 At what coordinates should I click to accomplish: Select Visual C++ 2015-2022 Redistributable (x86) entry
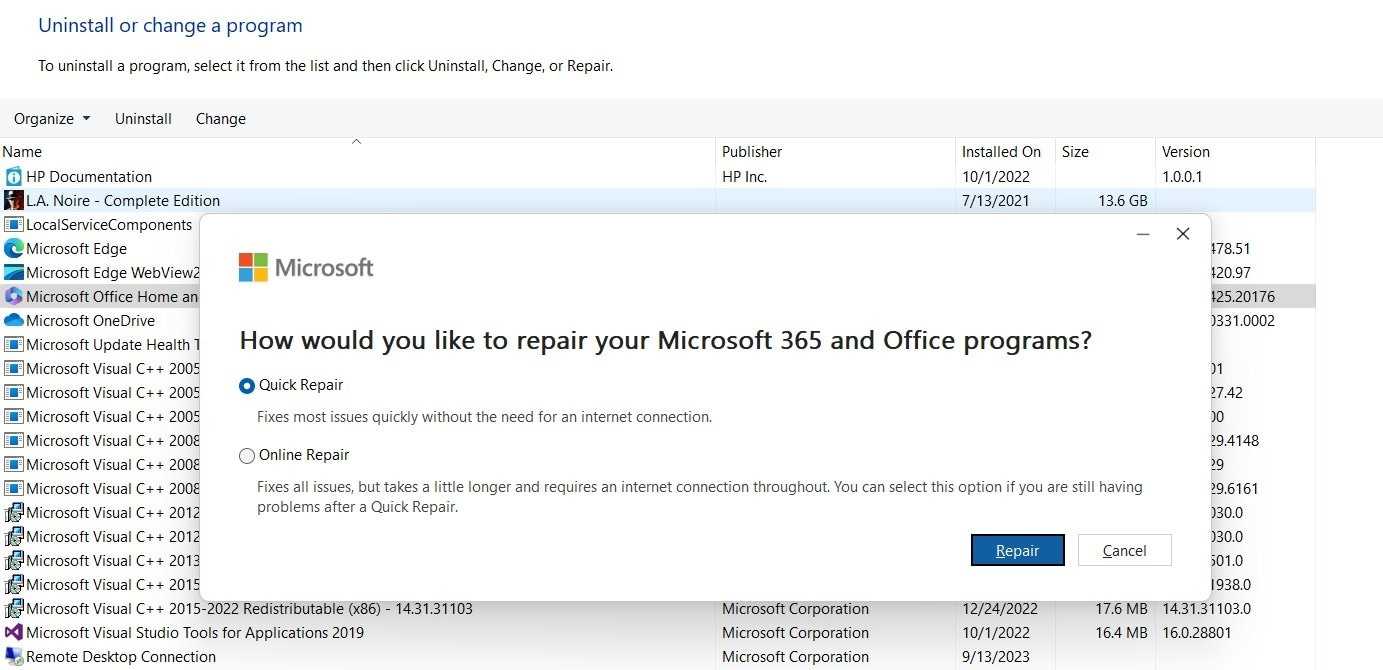249,609
